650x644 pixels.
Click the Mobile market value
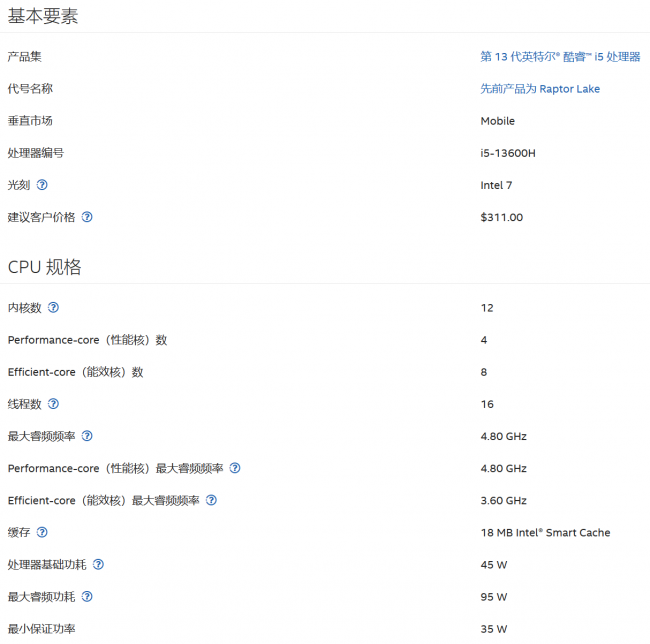497,121
